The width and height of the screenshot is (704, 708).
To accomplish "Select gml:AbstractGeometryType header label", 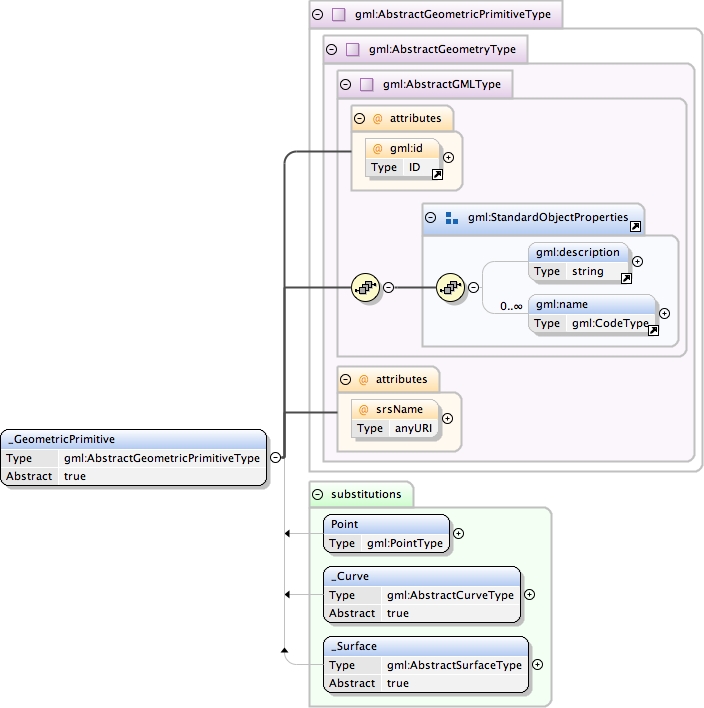I will [x=442, y=50].
